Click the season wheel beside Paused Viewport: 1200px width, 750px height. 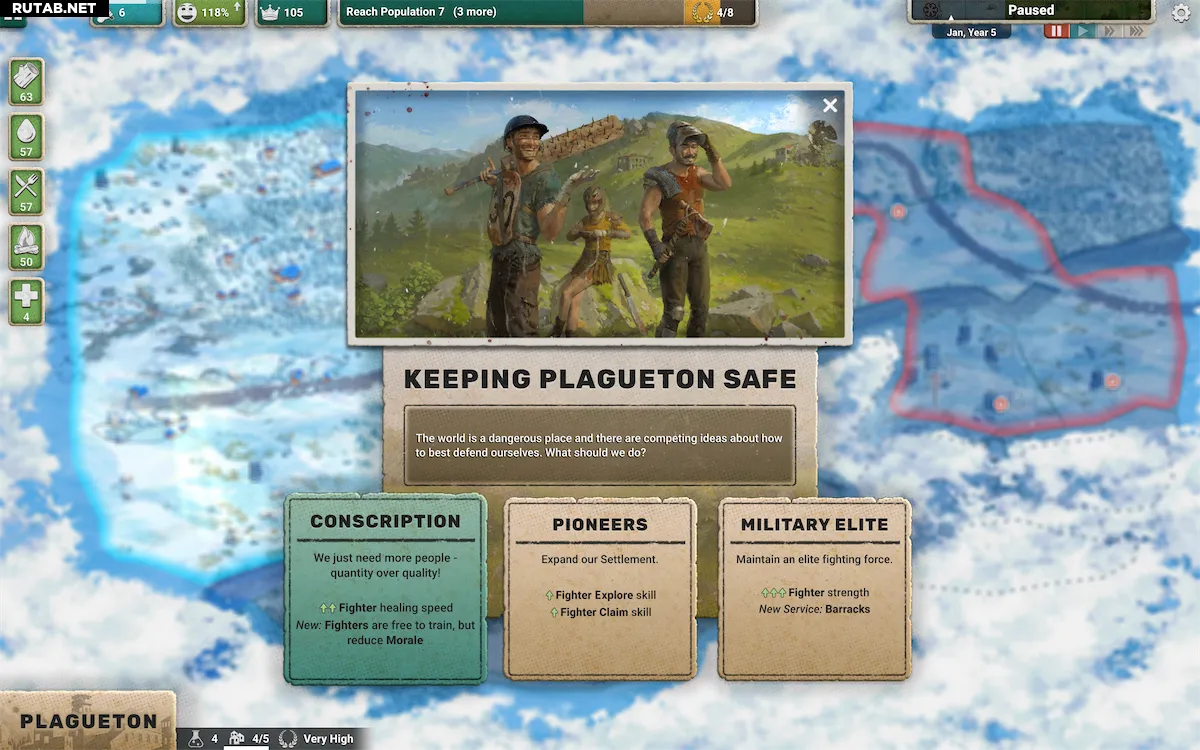click(x=931, y=11)
